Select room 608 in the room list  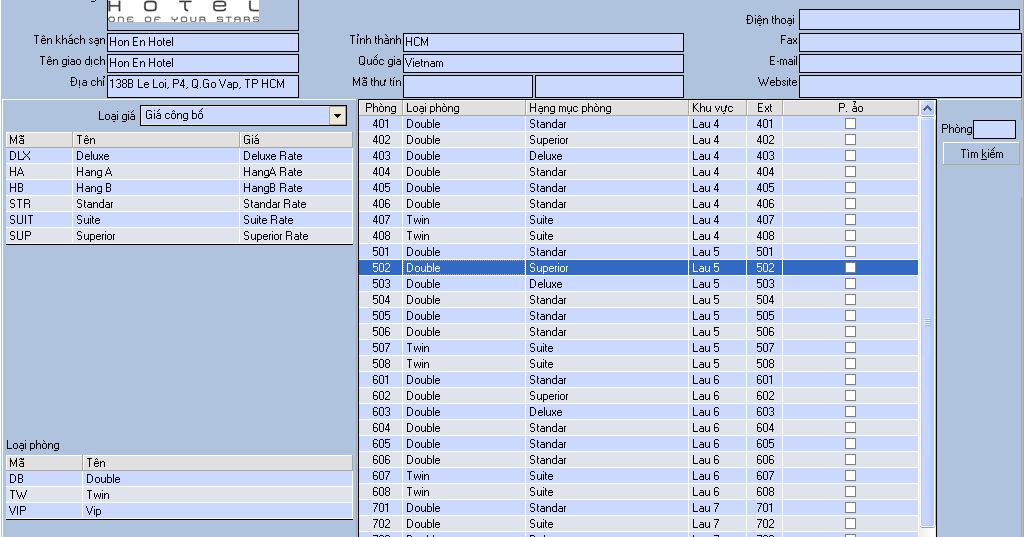[639, 492]
